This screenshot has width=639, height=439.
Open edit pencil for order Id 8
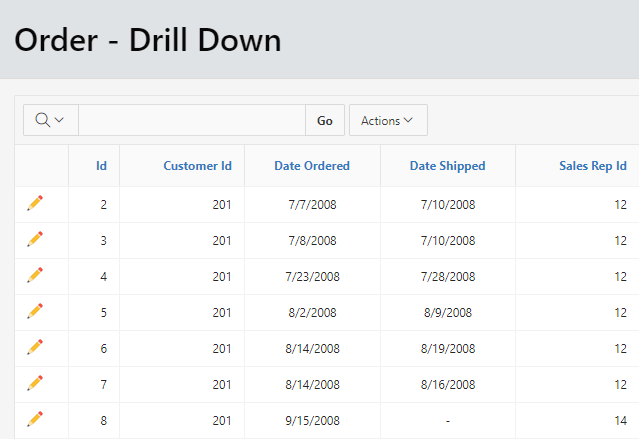point(35,419)
